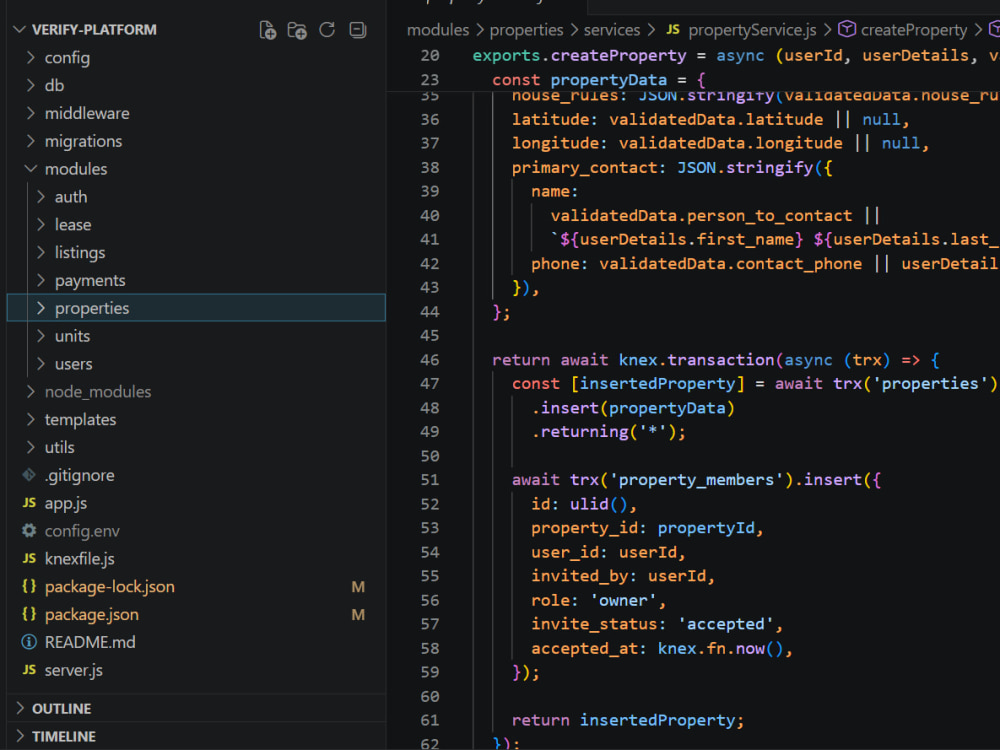Click the 'latitude' key on line 36
1000x750 pixels.
tap(550, 119)
